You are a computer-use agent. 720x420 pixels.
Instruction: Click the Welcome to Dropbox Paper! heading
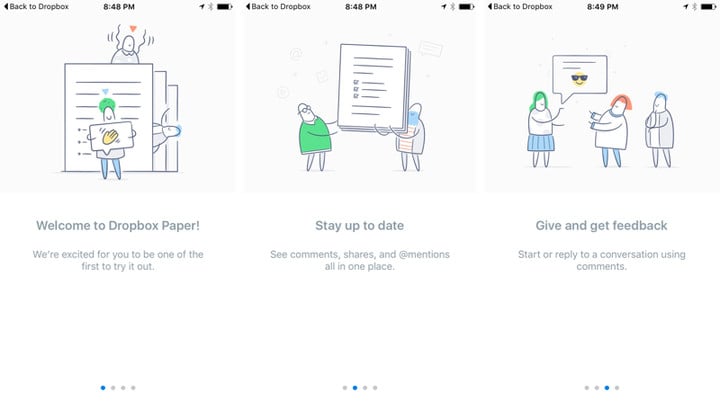[118, 226]
